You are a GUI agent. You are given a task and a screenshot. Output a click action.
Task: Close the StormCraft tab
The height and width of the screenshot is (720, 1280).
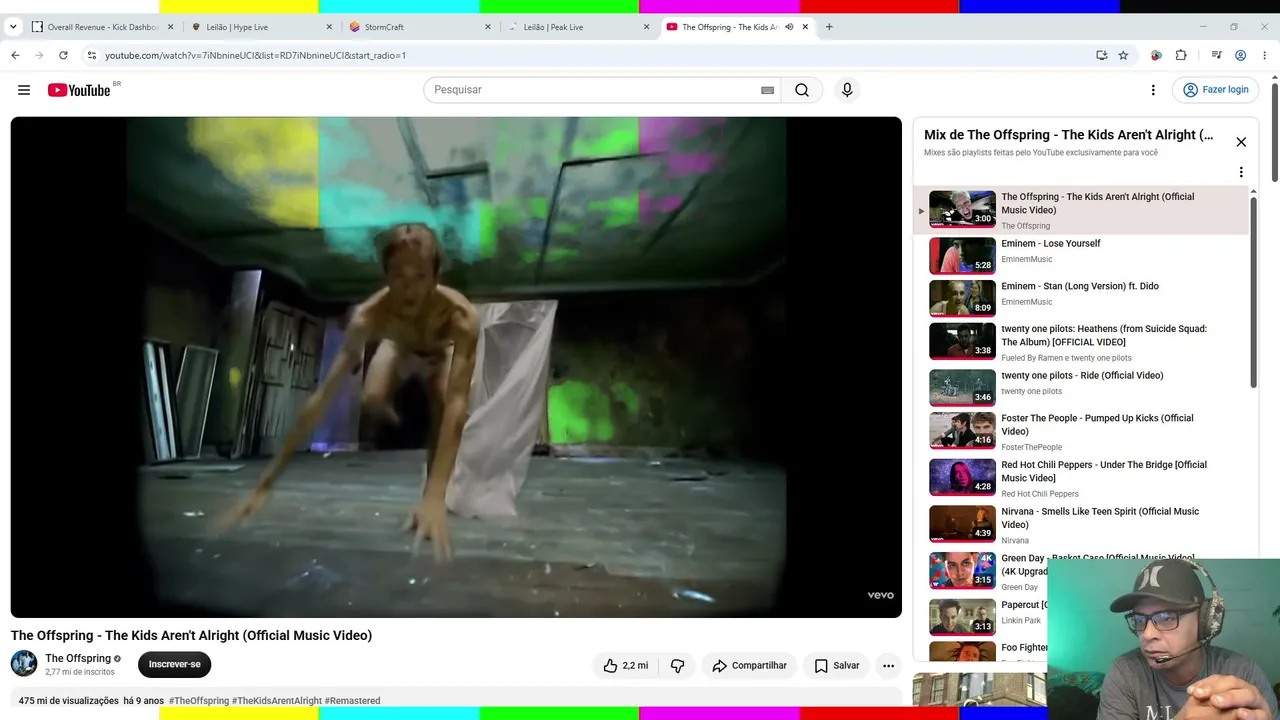tap(488, 27)
